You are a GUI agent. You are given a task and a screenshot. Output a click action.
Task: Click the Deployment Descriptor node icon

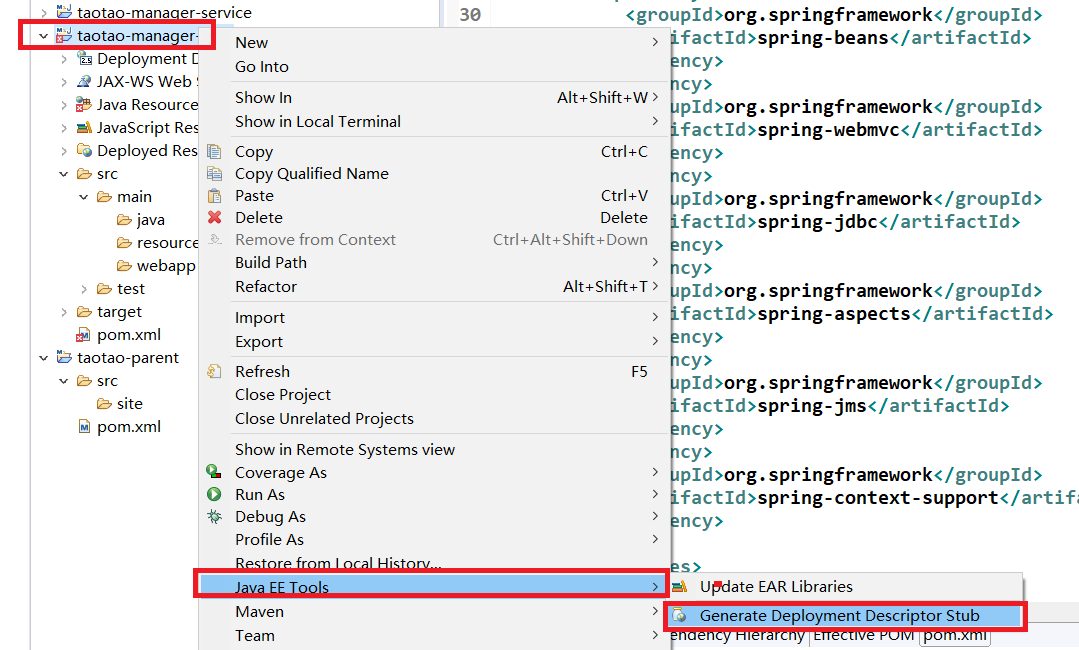click(85, 59)
